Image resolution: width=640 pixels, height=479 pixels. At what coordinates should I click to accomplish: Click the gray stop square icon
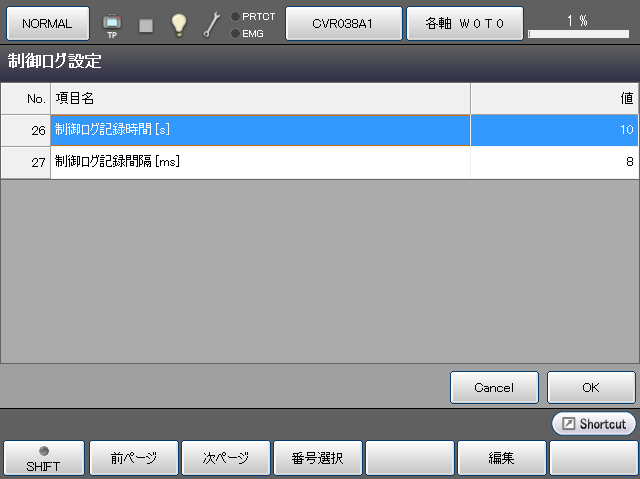pyautogui.click(x=146, y=25)
